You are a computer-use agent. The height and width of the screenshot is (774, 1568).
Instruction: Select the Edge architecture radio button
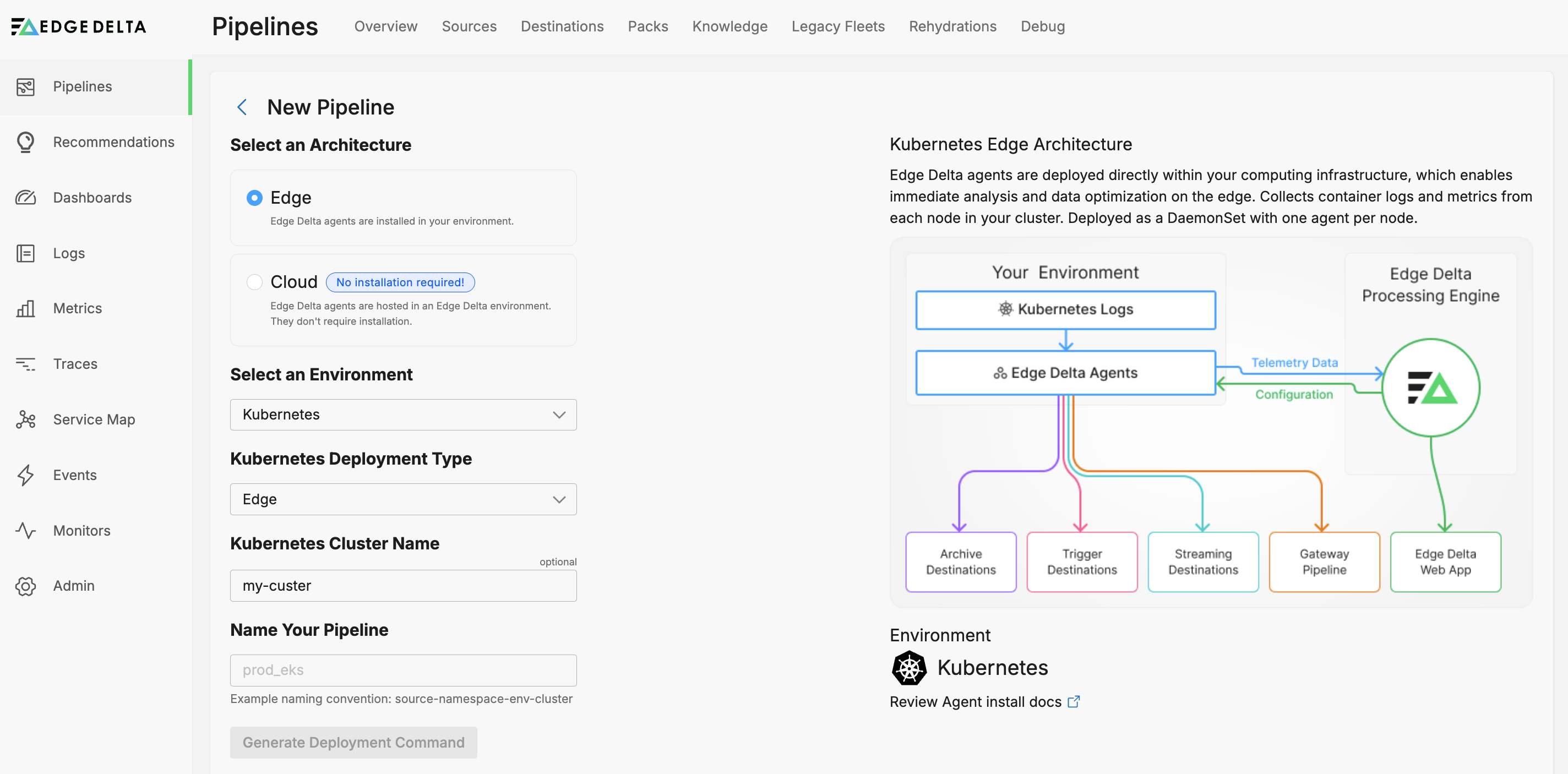point(254,198)
